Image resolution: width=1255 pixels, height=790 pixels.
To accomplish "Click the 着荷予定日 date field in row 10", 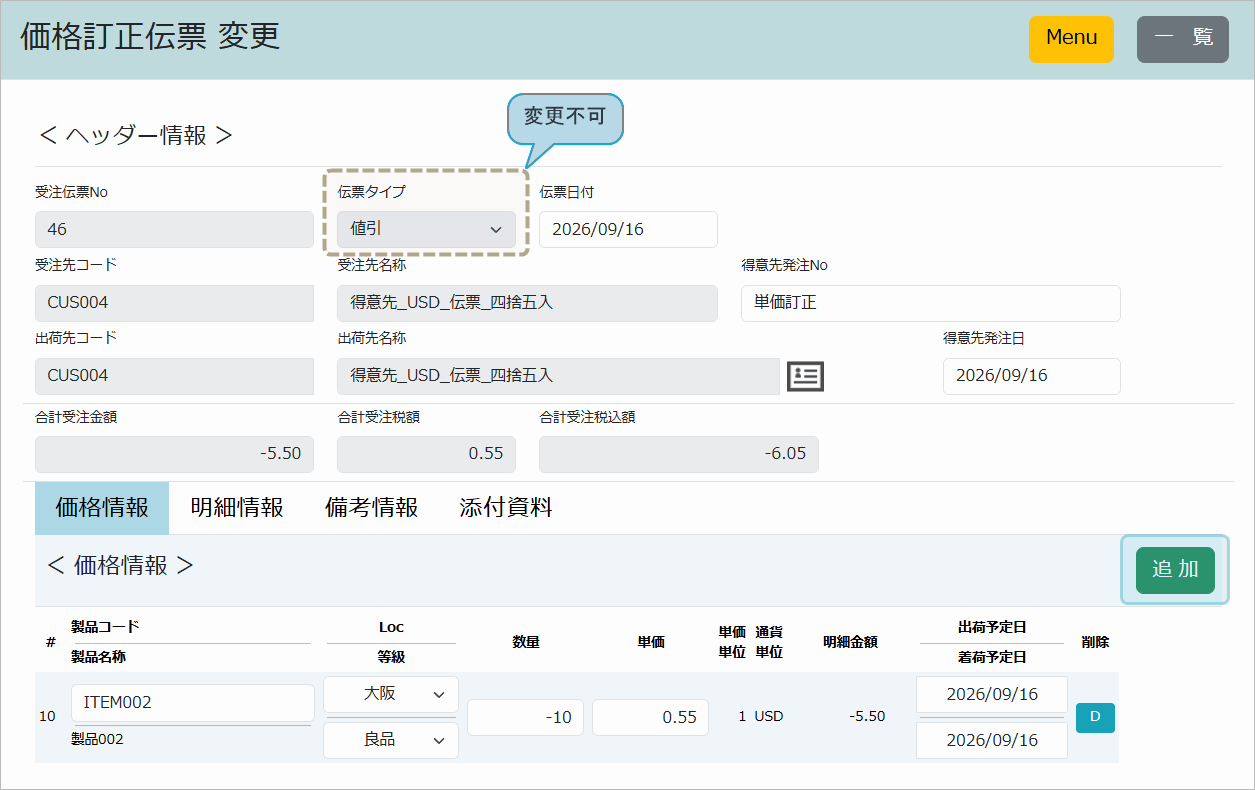I will (992, 740).
